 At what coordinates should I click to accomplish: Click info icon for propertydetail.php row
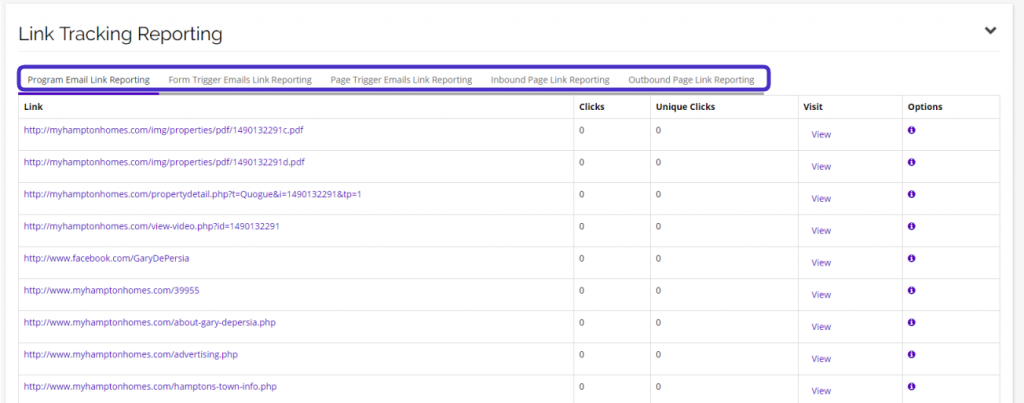point(912,194)
